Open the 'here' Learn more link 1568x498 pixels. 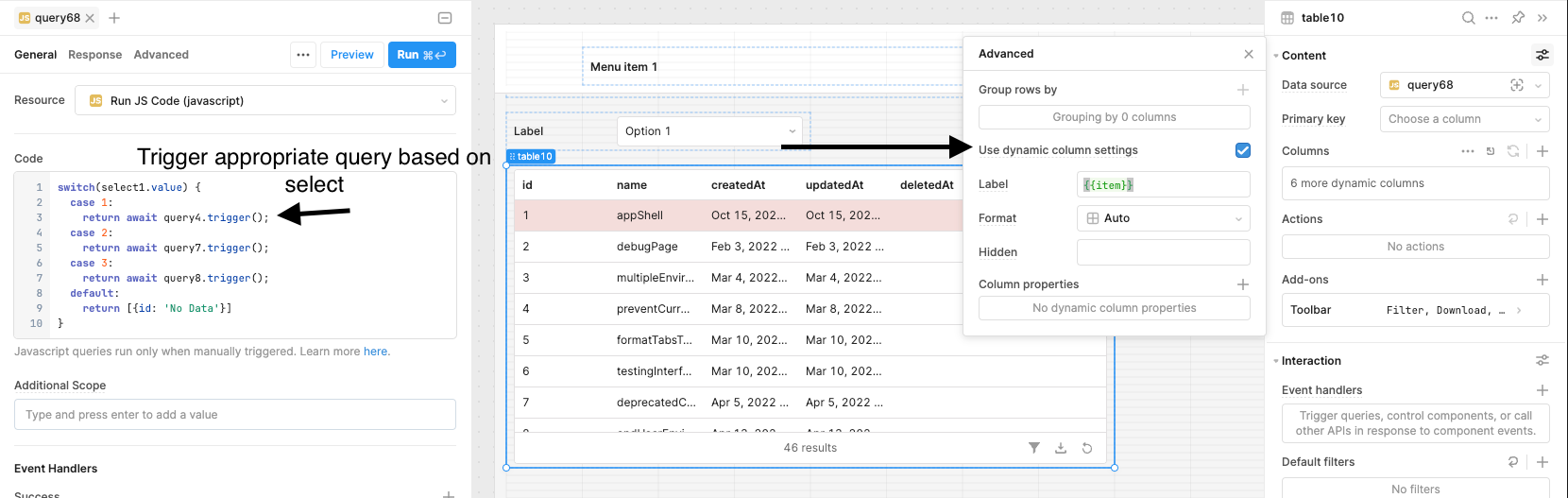click(x=375, y=352)
